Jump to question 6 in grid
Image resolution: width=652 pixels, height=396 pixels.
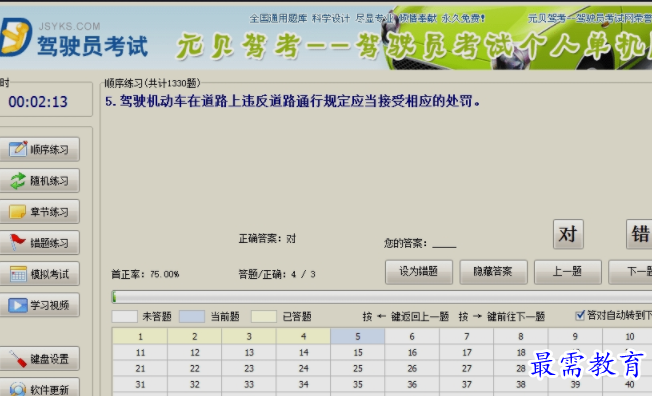(412, 337)
